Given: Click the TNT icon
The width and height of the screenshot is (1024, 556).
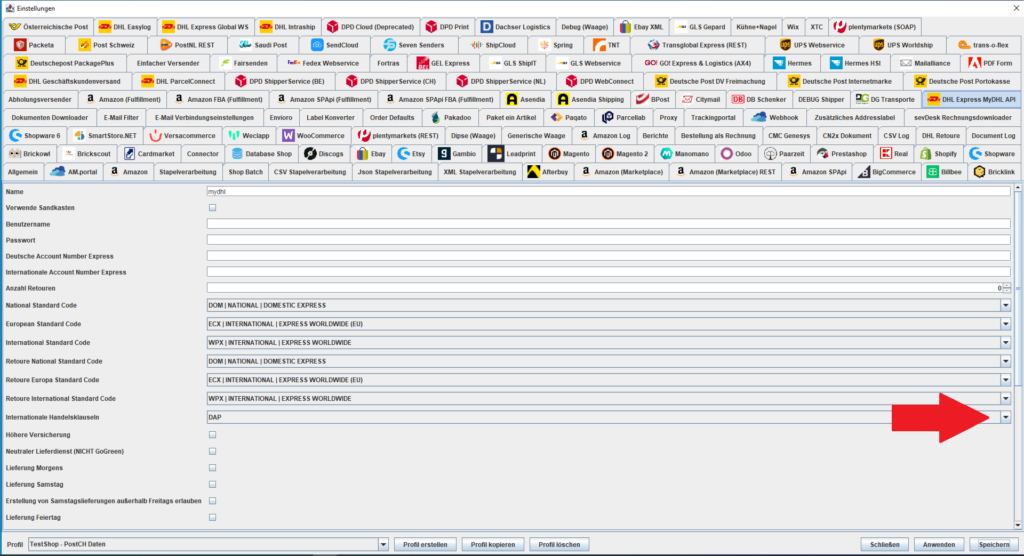Looking at the screenshot, I should coord(600,45).
